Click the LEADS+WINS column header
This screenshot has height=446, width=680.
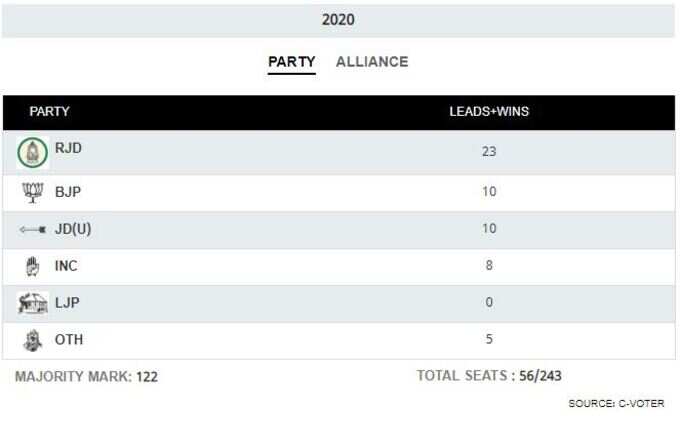489,112
